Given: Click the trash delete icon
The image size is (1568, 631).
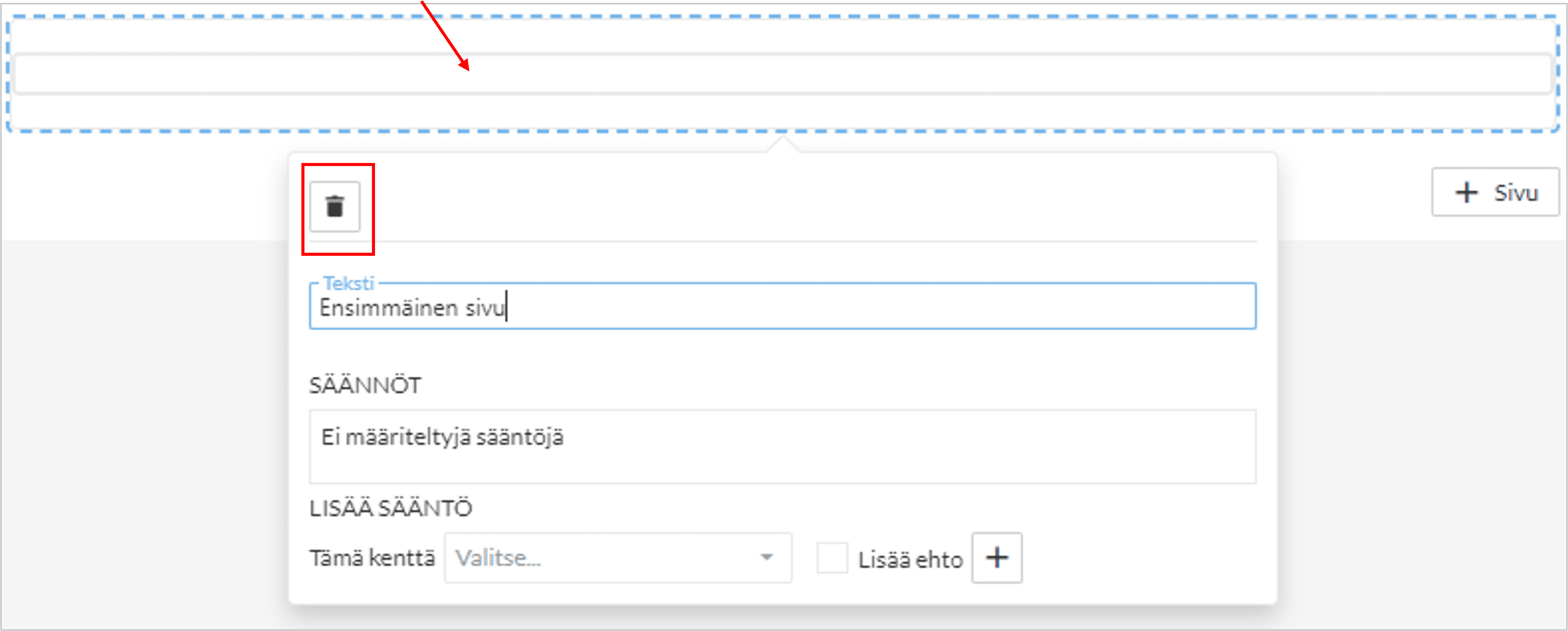Looking at the screenshot, I should click(335, 207).
